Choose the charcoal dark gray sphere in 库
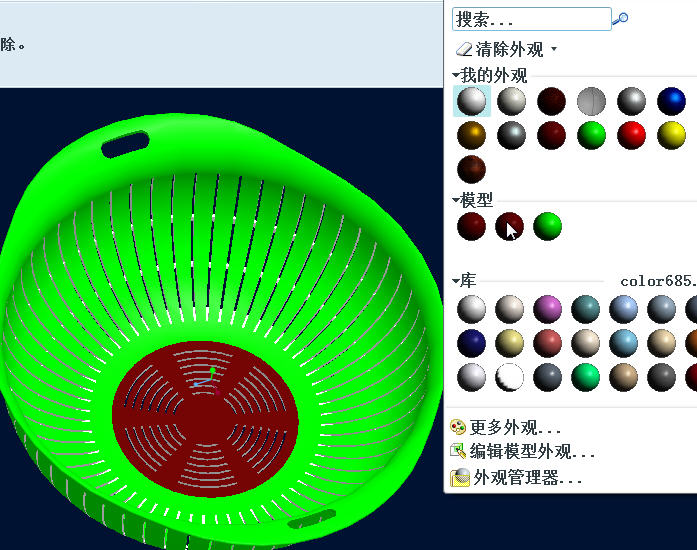697x550 pixels. pyautogui.click(x=661, y=377)
